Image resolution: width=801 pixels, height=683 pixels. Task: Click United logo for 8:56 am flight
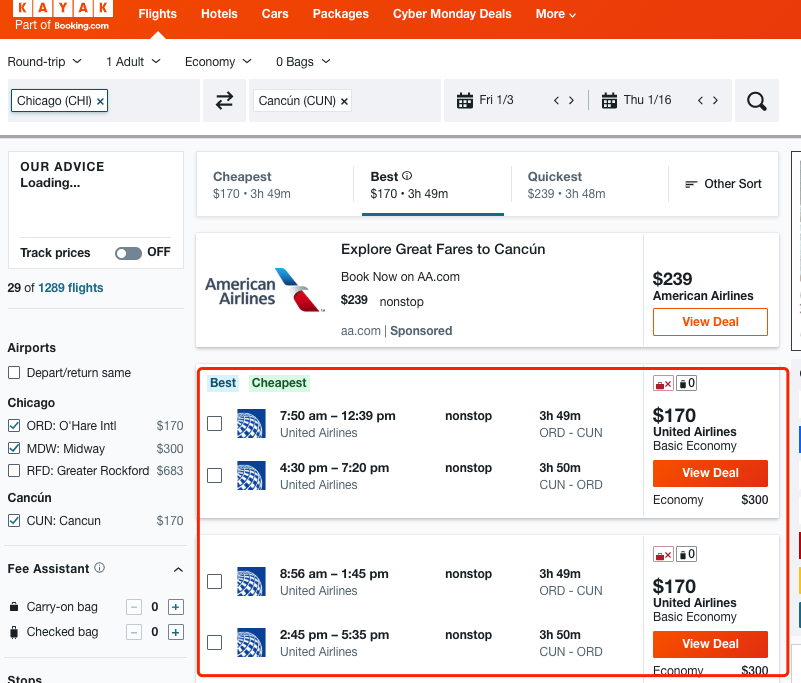(x=251, y=581)
